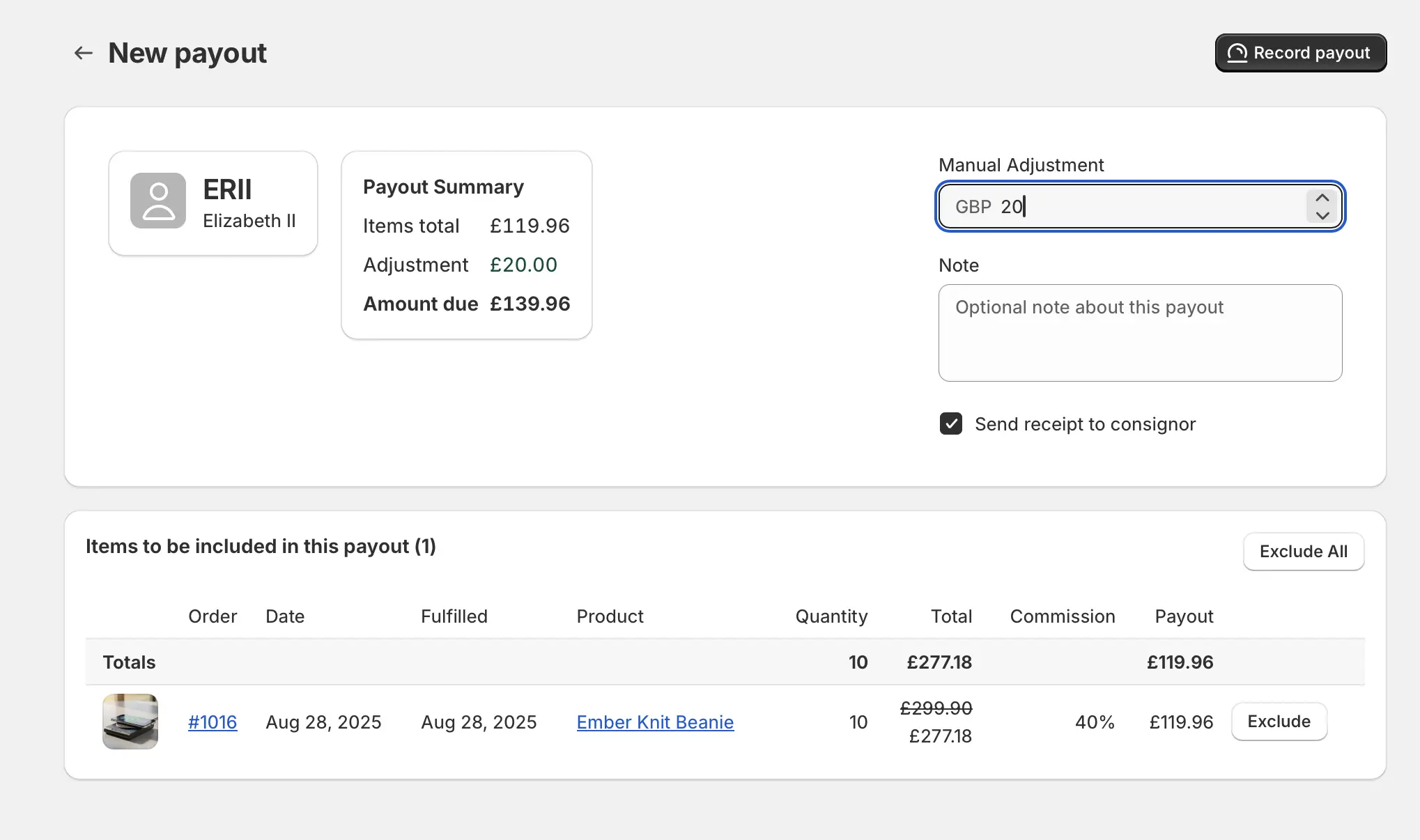Viewport: 1420px width, 840px height.
Task: Open the Ember Knit Beanie product link
Action: point(655,722)
